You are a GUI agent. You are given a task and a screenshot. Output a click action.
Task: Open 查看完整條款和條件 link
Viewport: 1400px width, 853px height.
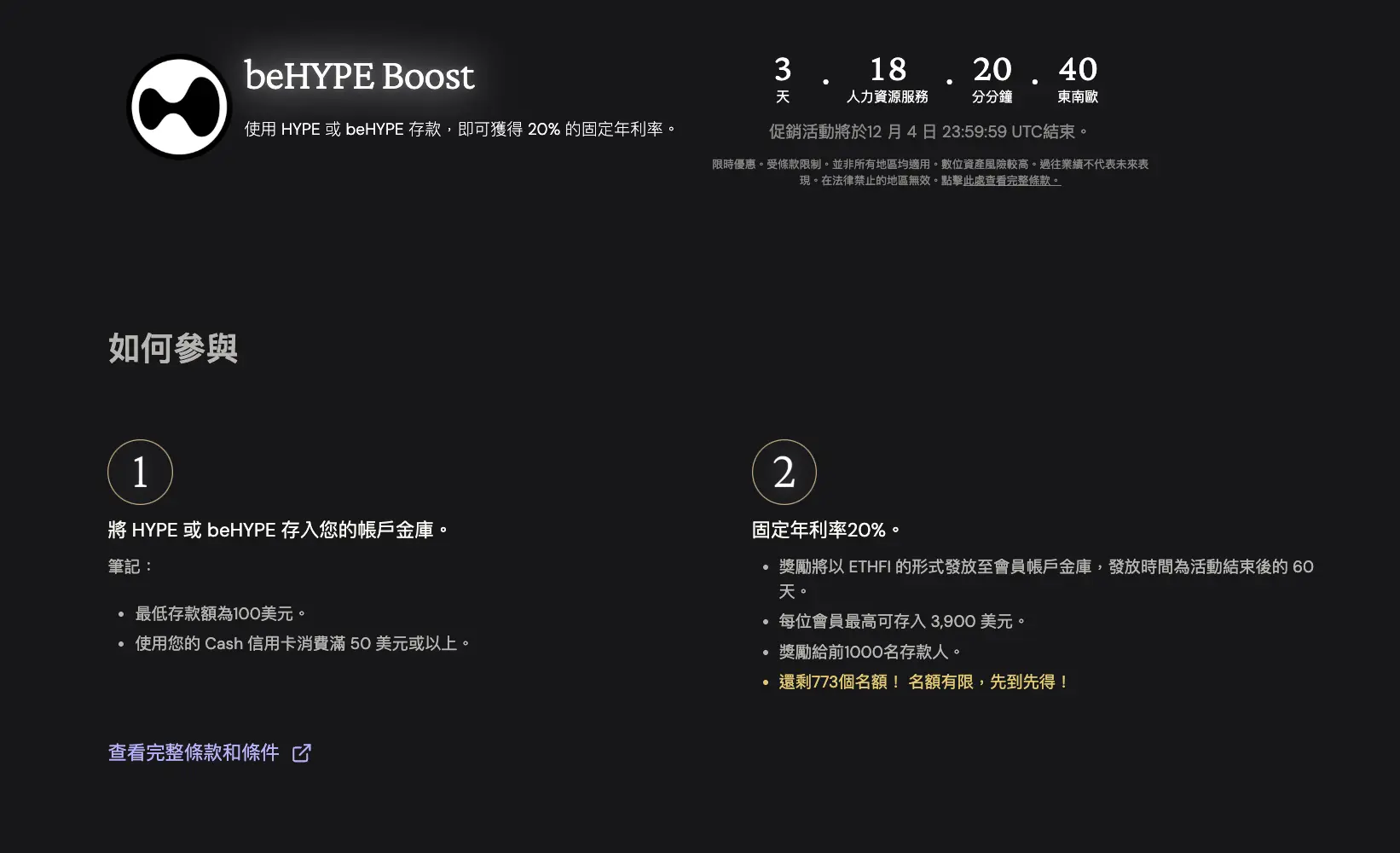[x=194, y=752]
